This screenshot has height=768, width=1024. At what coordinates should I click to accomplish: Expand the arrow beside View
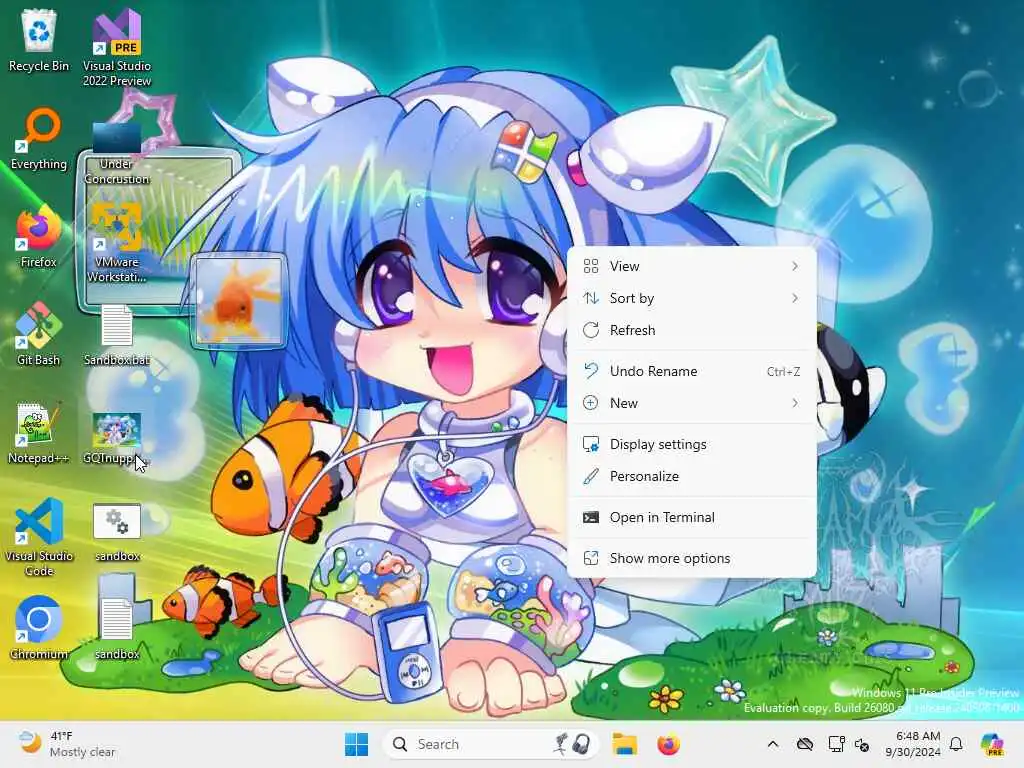click(x=795, y=266)
